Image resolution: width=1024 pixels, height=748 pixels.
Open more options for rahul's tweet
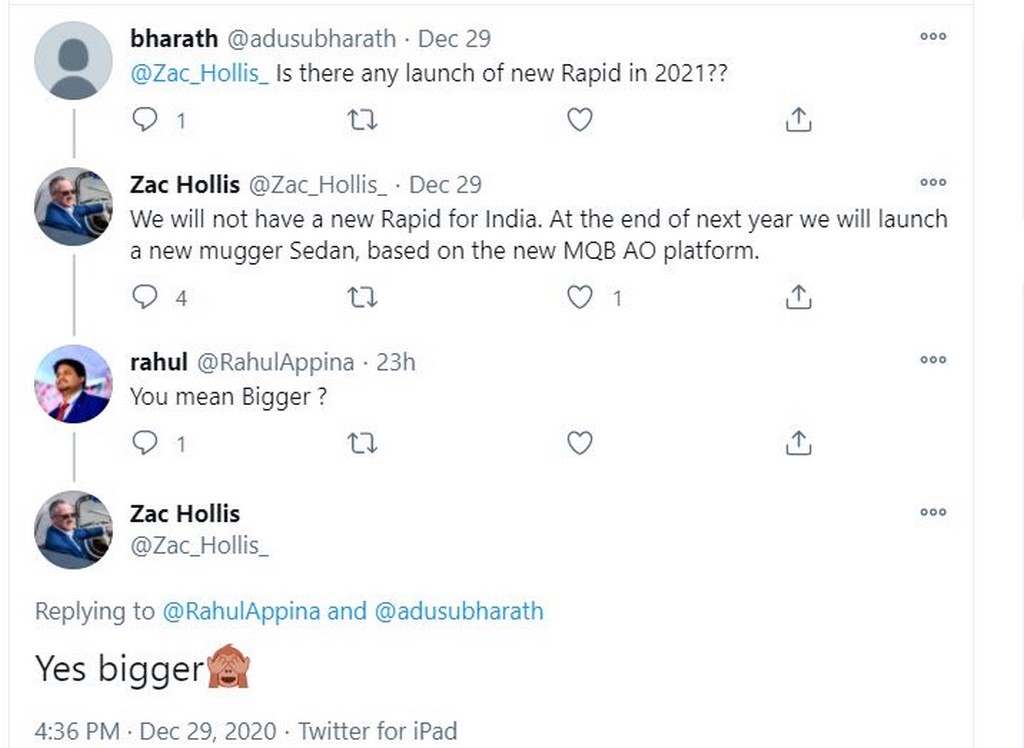coord(932,360)
